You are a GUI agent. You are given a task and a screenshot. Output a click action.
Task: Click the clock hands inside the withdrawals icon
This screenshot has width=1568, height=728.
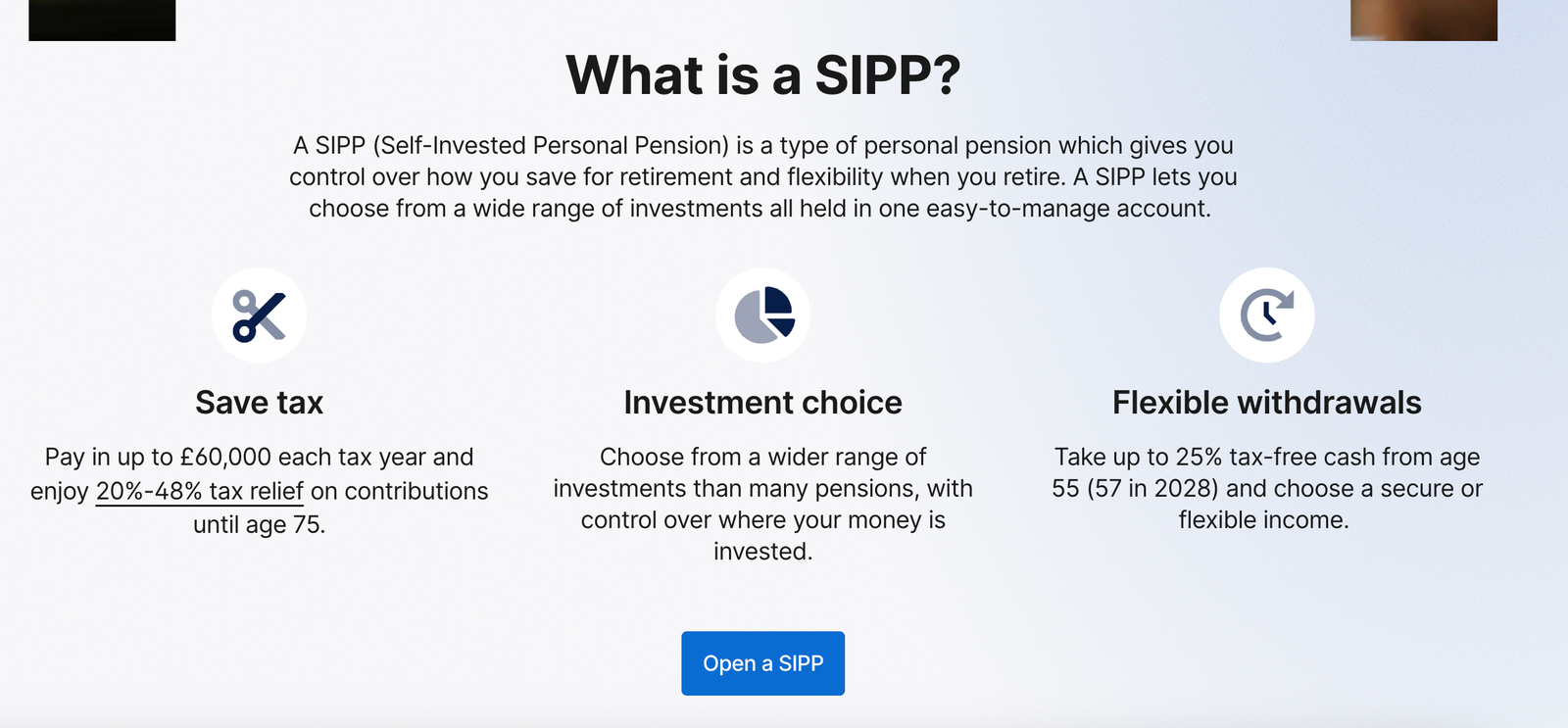1267,315
